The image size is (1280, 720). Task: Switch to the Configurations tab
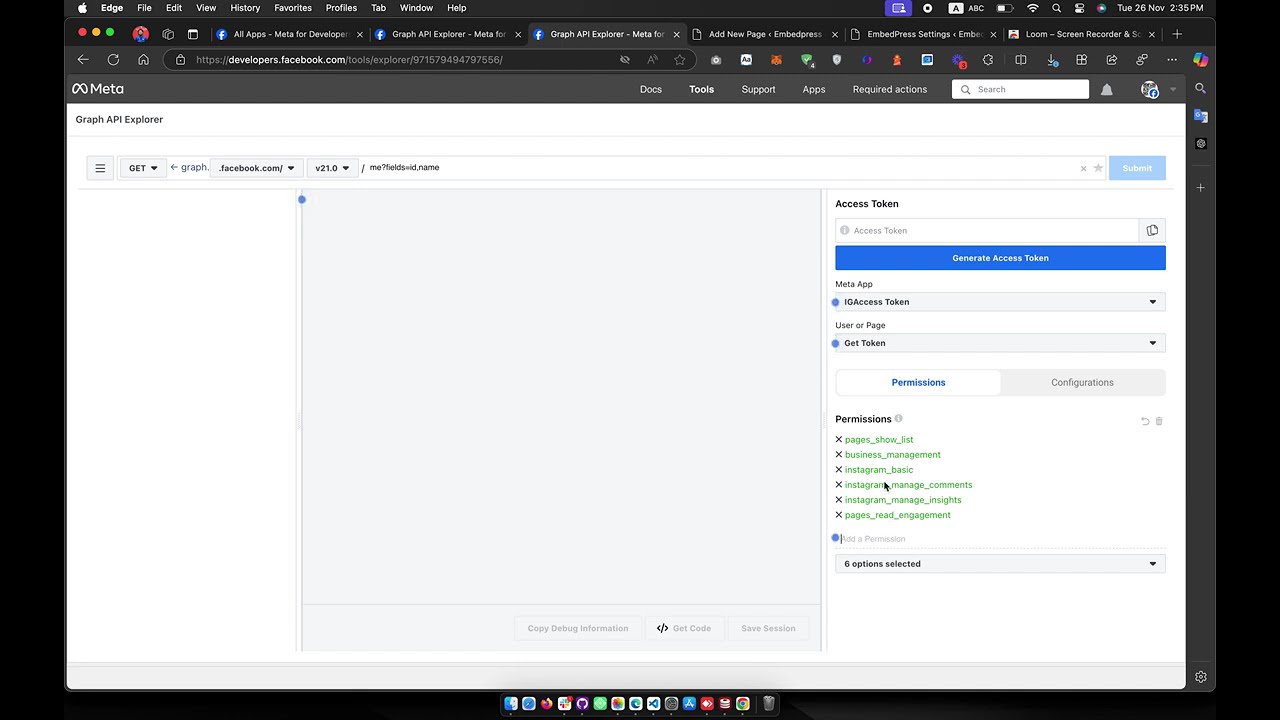pos(1082,383)
